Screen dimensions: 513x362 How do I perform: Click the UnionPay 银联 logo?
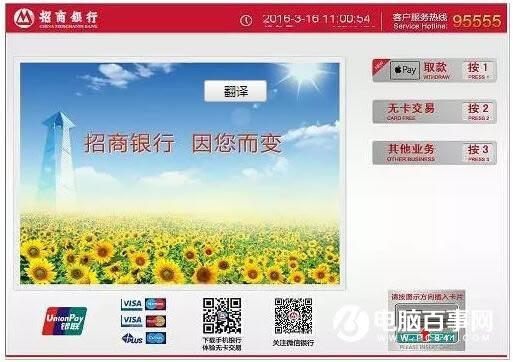tap(64, 321)
